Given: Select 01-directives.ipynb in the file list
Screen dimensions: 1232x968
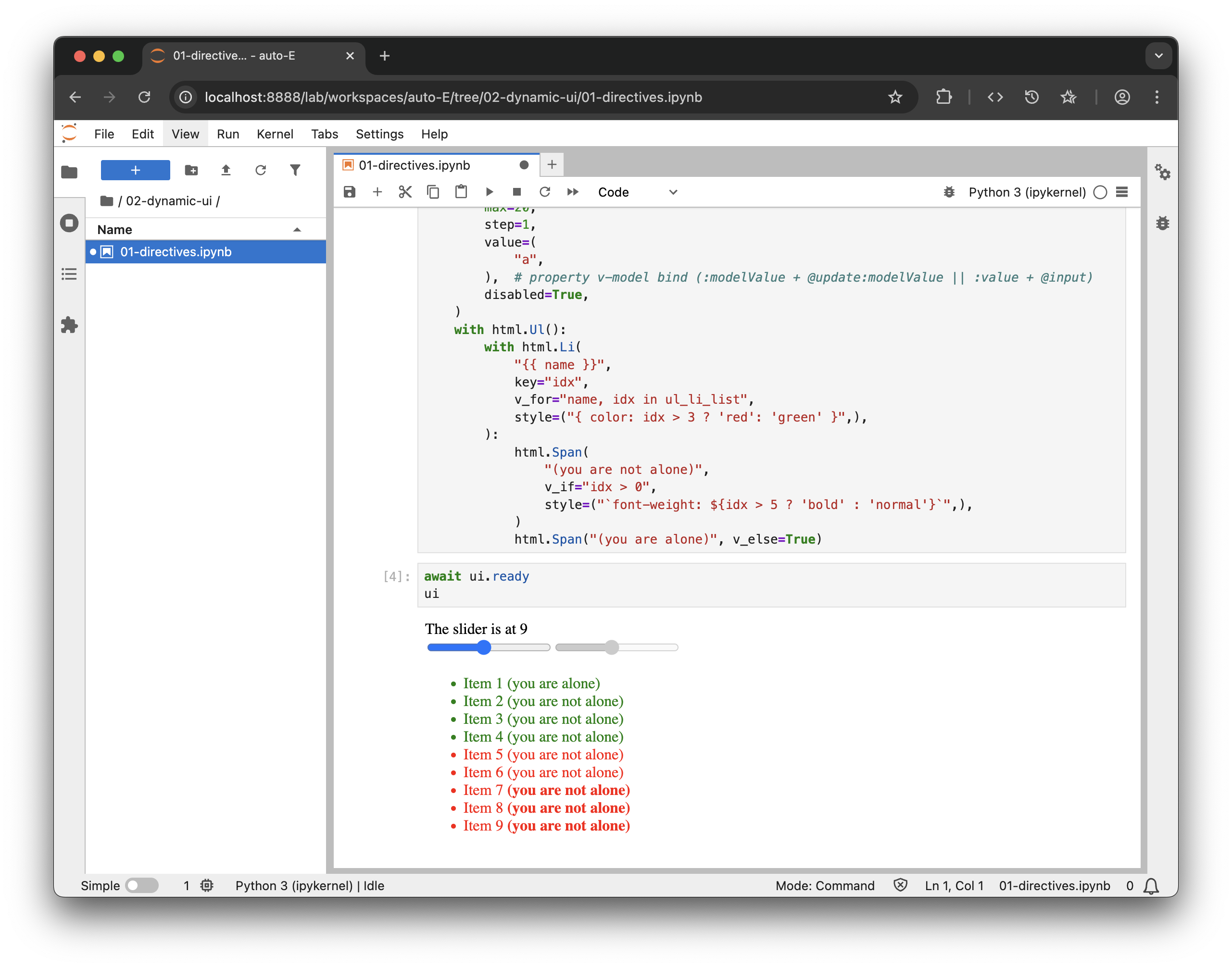Looking at the screenshot, I should pos(205,252).
